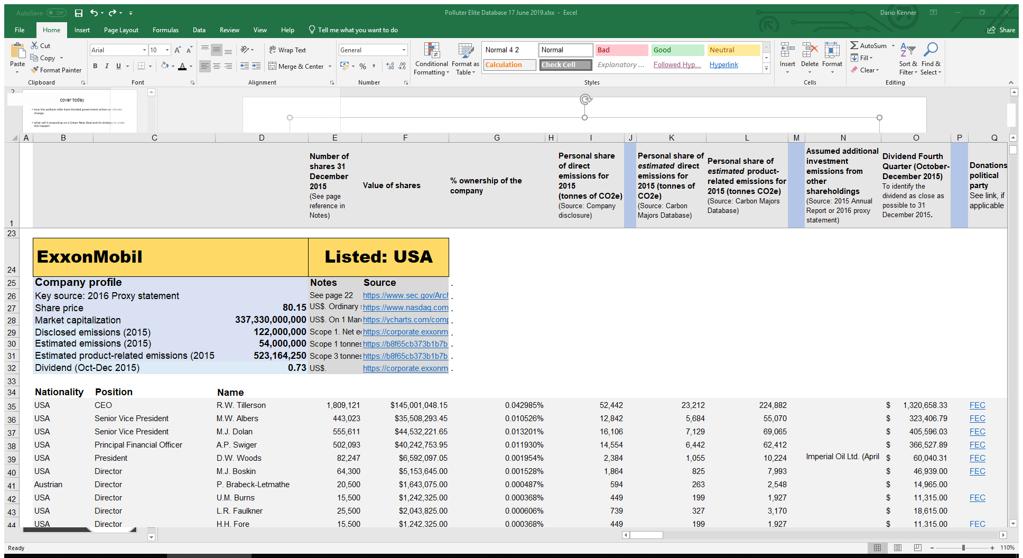Apply italic formatting
Screen dimensions: 1023x558
(106, 66)
